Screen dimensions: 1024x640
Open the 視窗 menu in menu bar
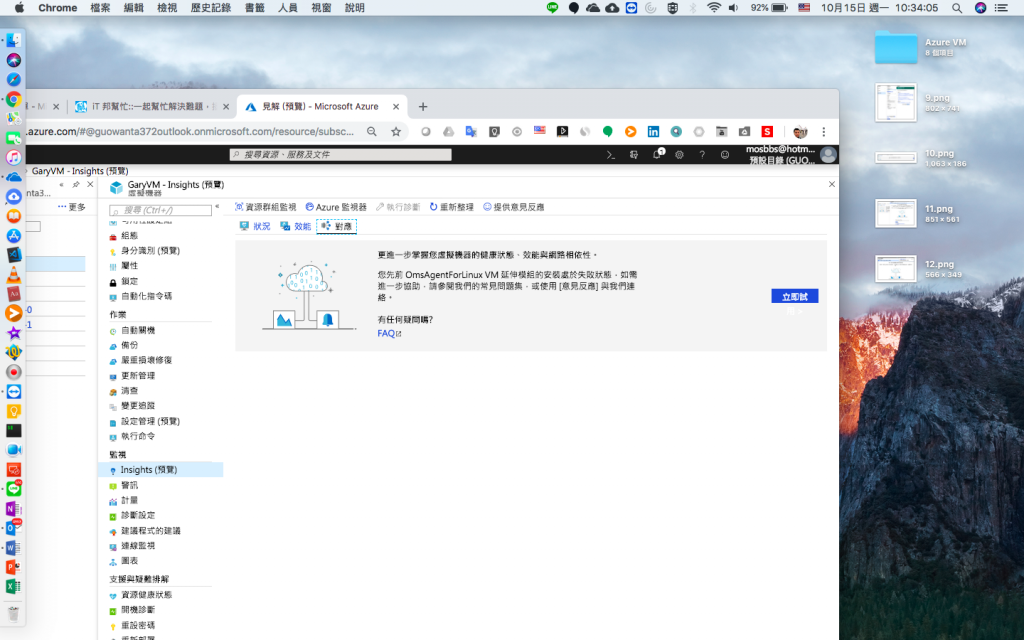click(x=321, y=8)
